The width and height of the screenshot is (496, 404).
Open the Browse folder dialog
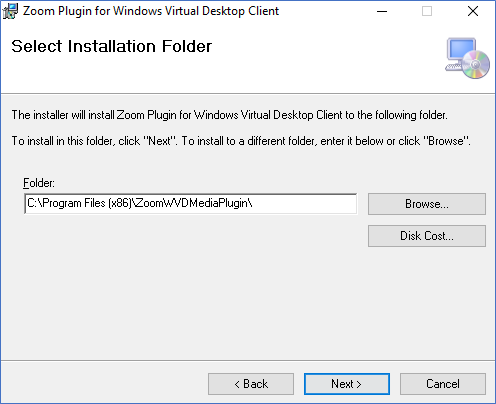point(427,204)
